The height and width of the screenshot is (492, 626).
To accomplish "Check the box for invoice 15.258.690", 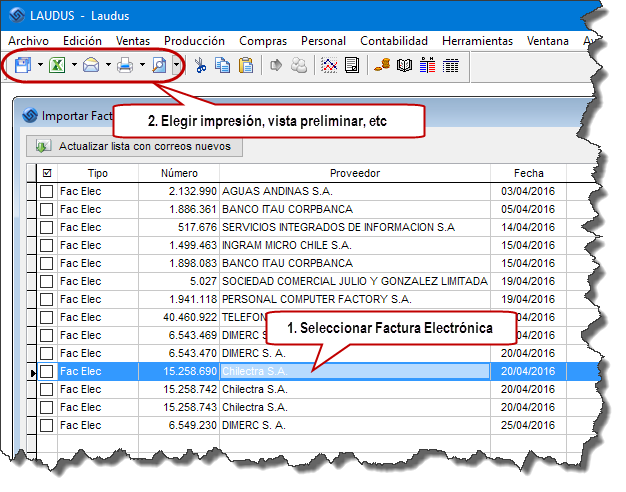I will coord(47,371).
